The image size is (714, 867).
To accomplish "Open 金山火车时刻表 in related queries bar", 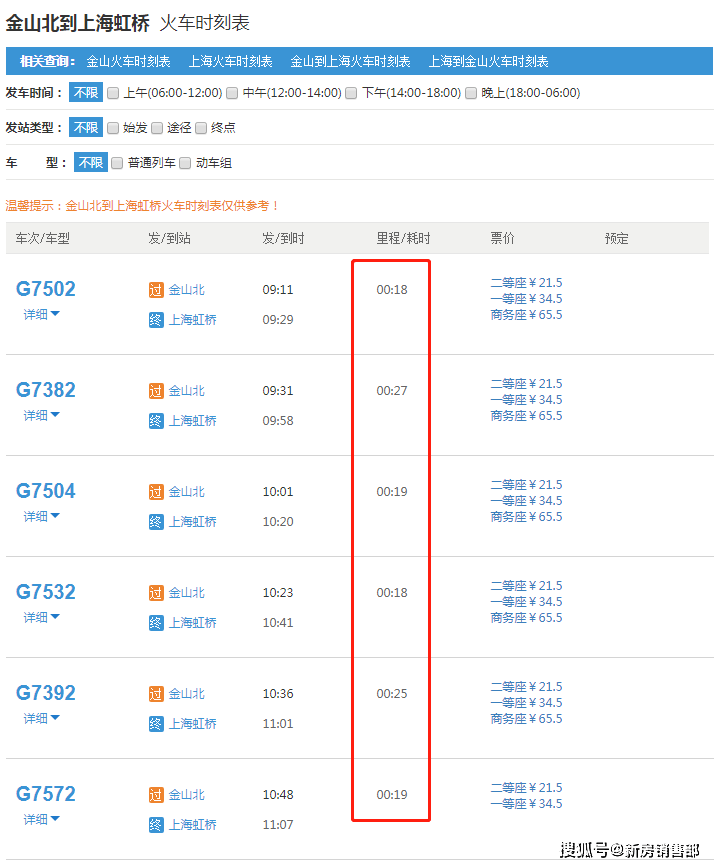I will point(128,61).
